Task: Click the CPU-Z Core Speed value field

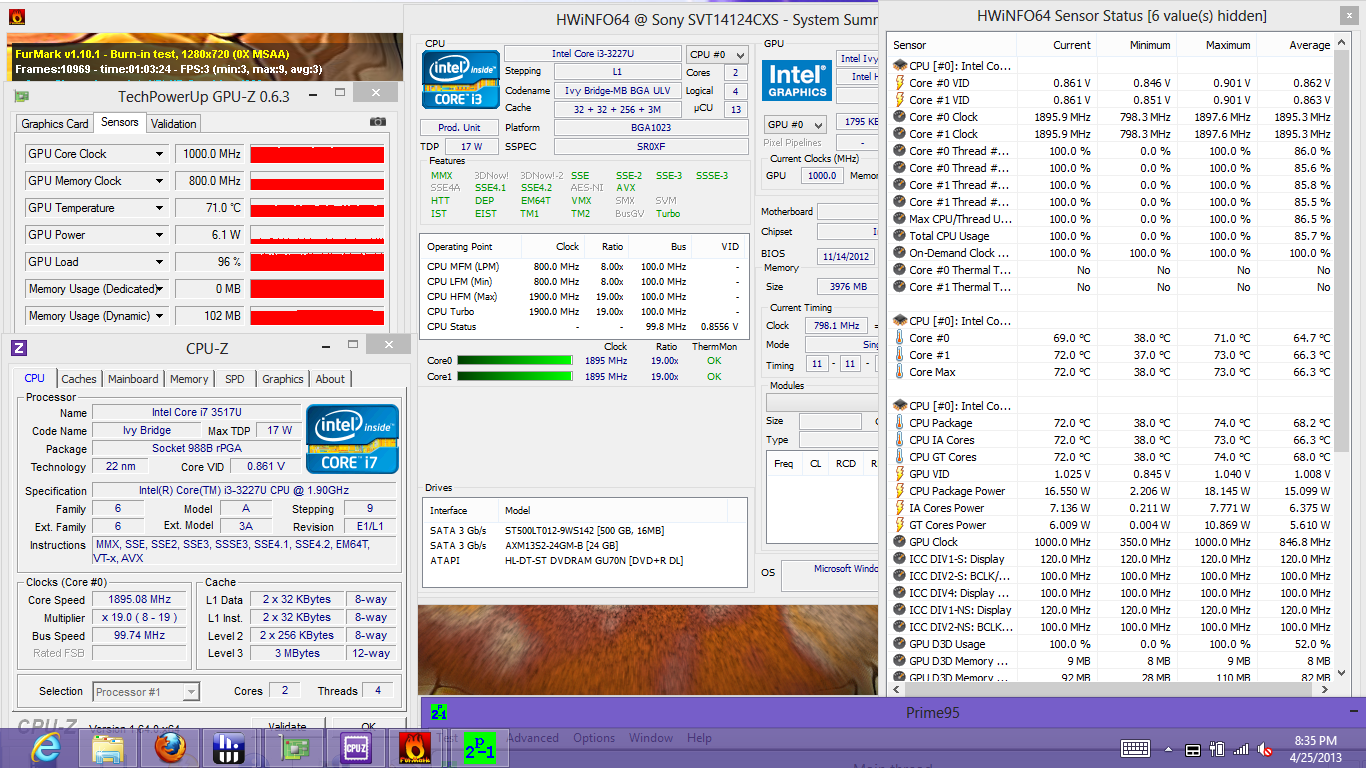Action: (x=138, y=600)
